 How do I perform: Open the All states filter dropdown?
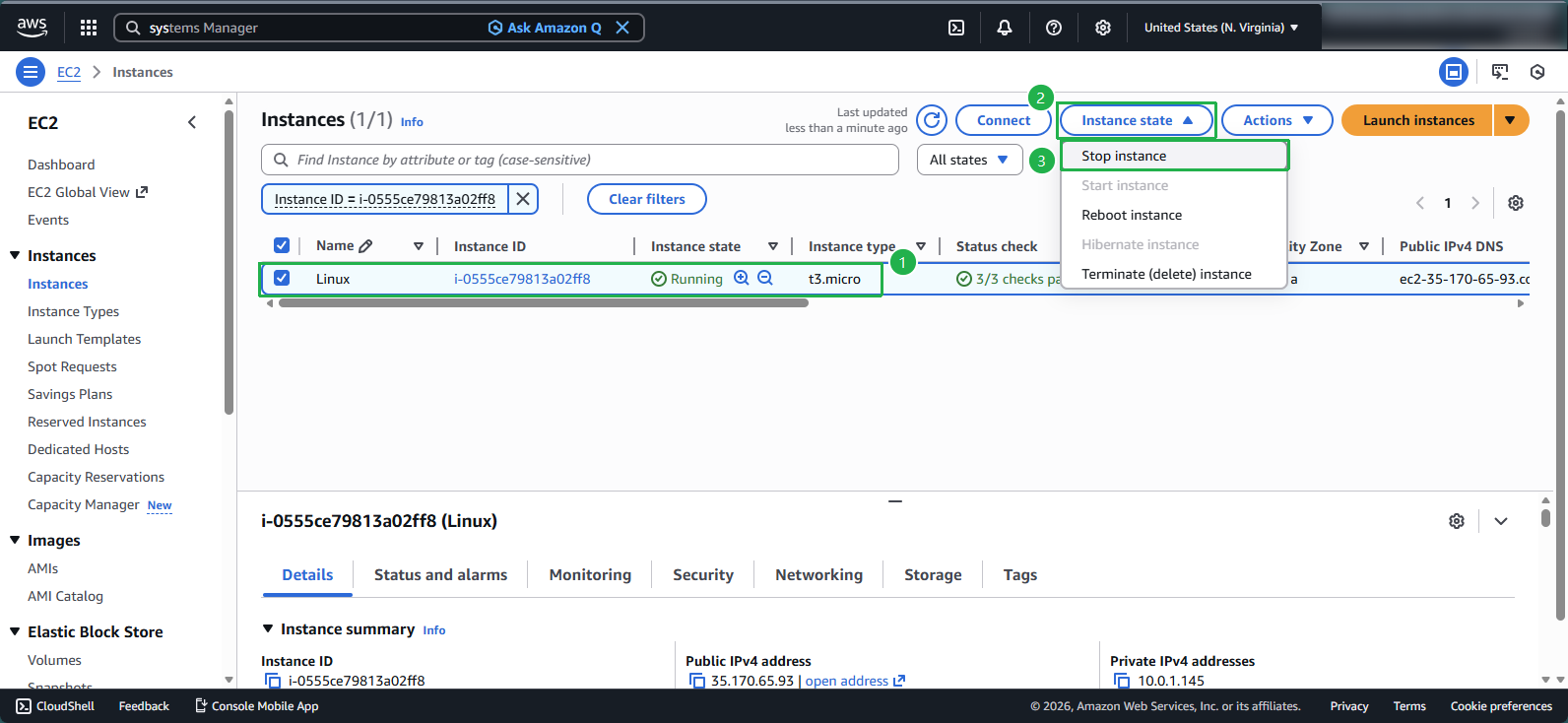pos(970,160)
